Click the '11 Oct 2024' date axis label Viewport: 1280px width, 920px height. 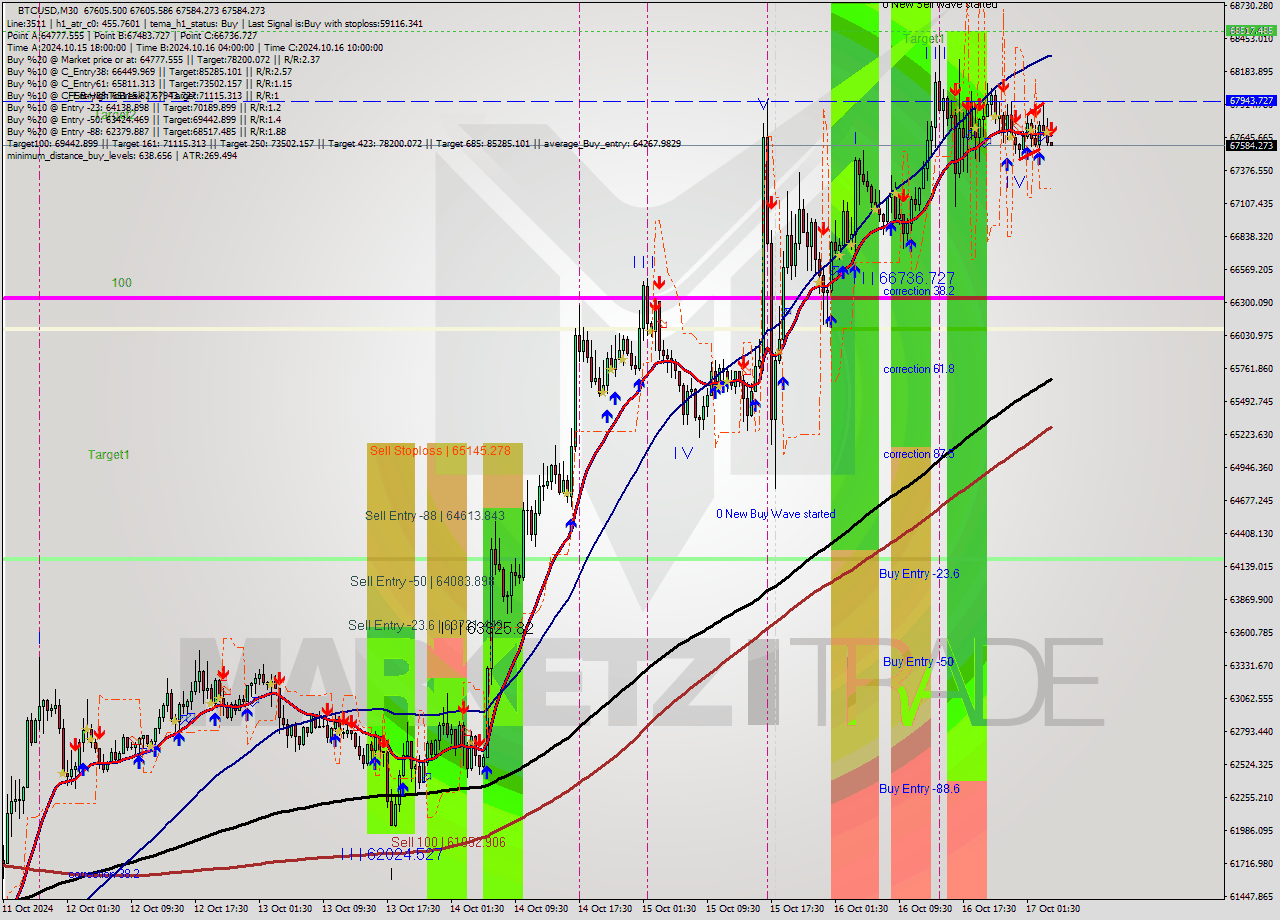point(28,909)
